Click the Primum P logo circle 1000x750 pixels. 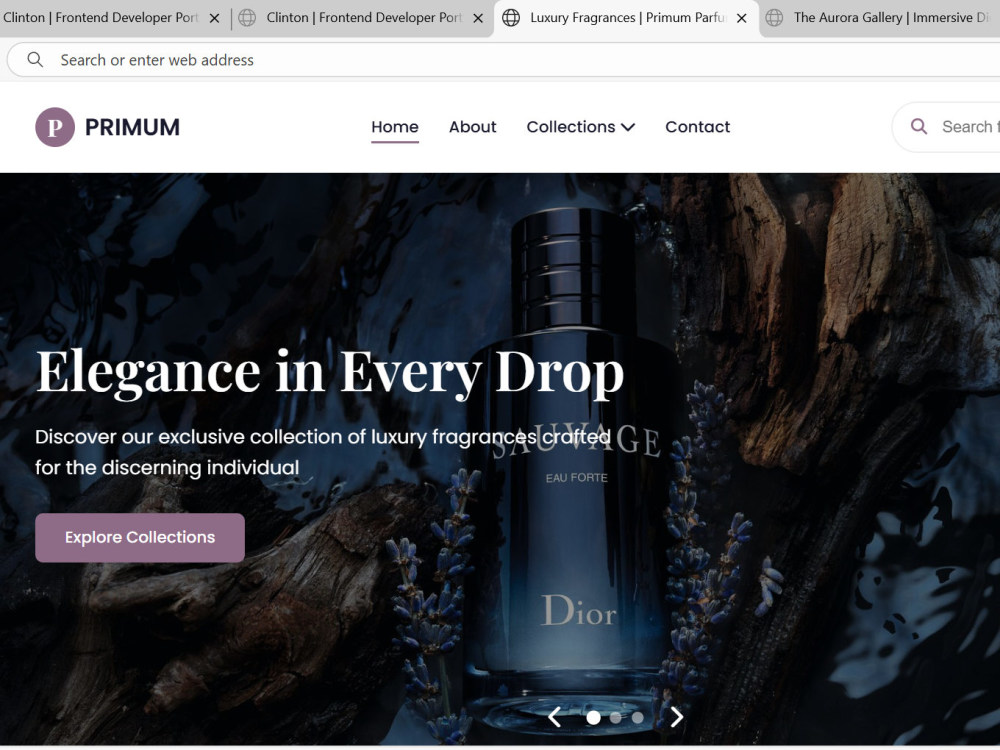55,127
